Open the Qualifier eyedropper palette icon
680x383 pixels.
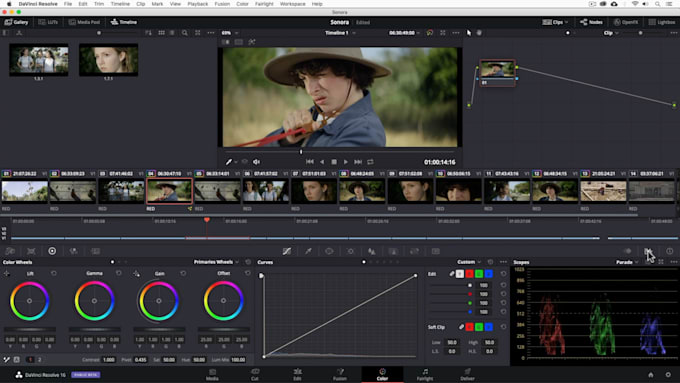coord(308,251)
